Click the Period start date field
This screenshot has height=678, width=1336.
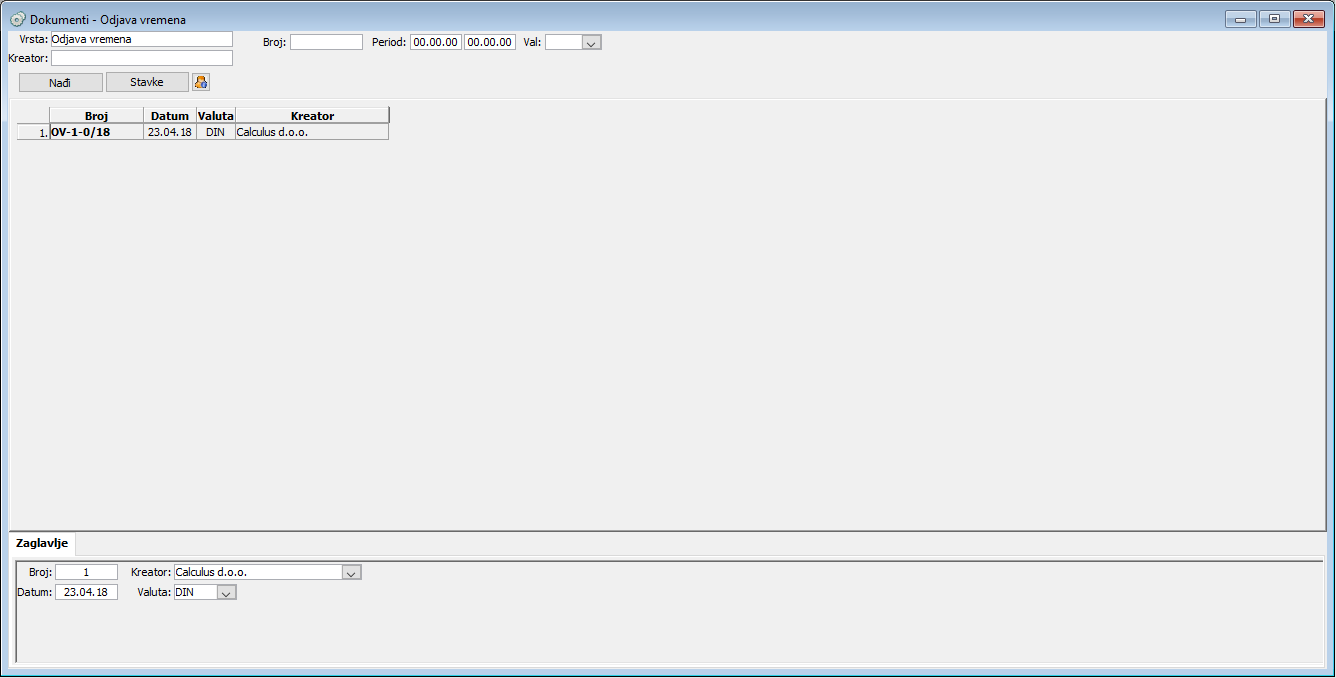[435, 42]
